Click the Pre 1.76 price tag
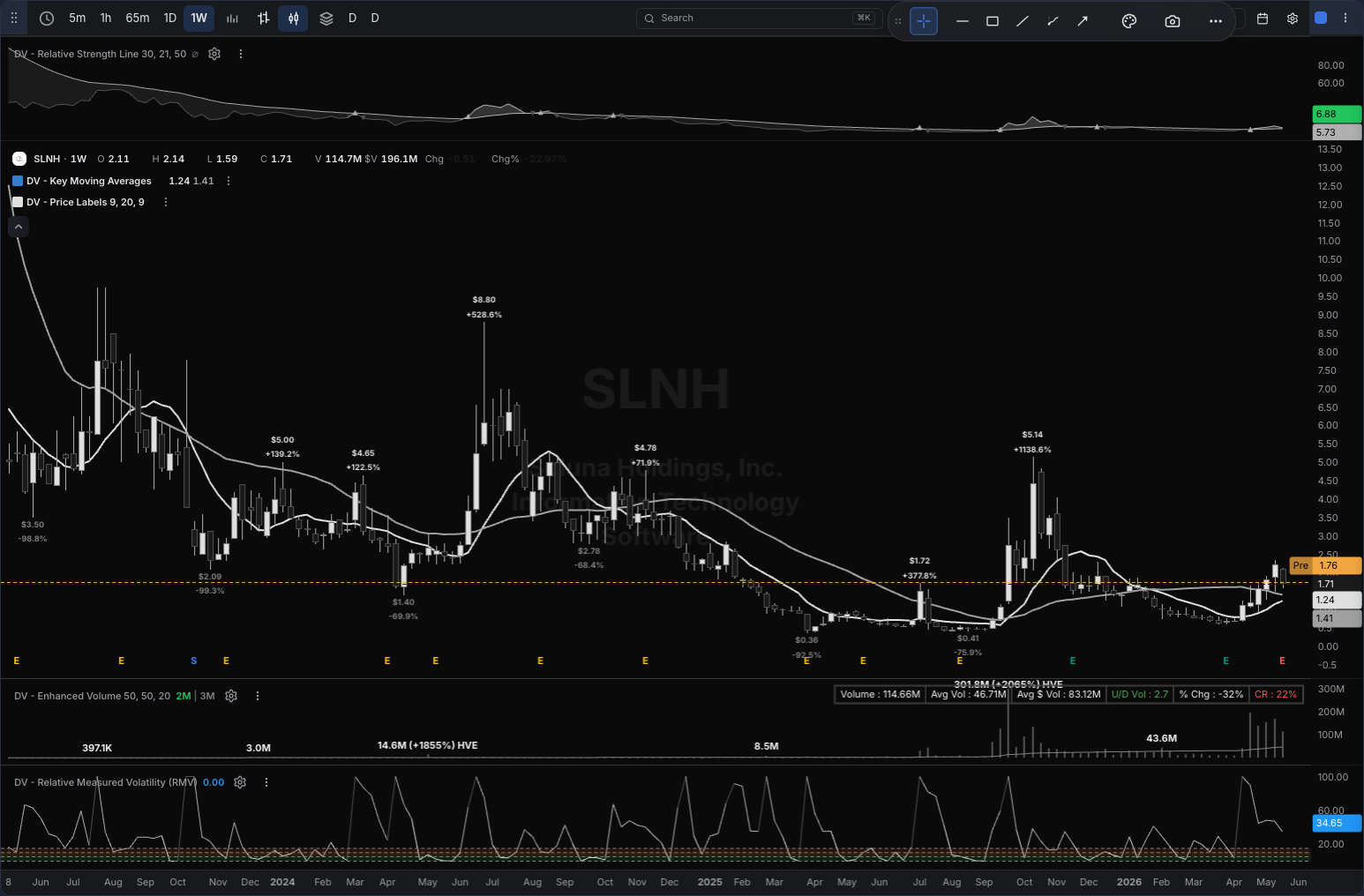 point(1325,565)
